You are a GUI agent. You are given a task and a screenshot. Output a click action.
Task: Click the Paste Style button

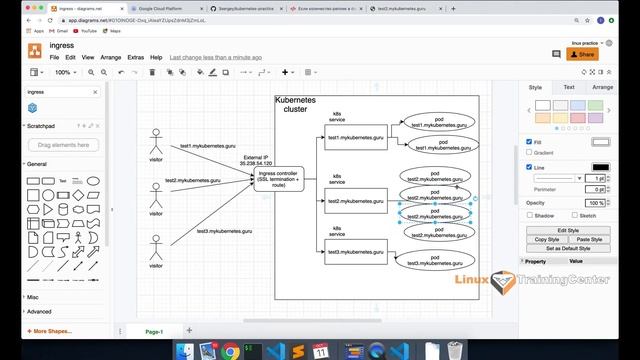point(589,239)
